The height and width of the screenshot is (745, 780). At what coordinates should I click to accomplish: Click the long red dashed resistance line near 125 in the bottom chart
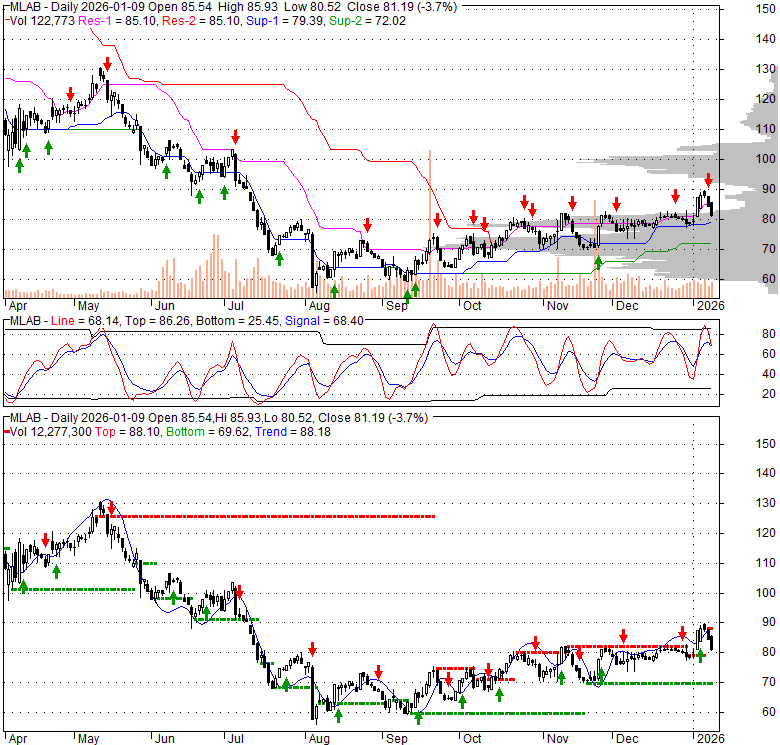pos(266,516)
